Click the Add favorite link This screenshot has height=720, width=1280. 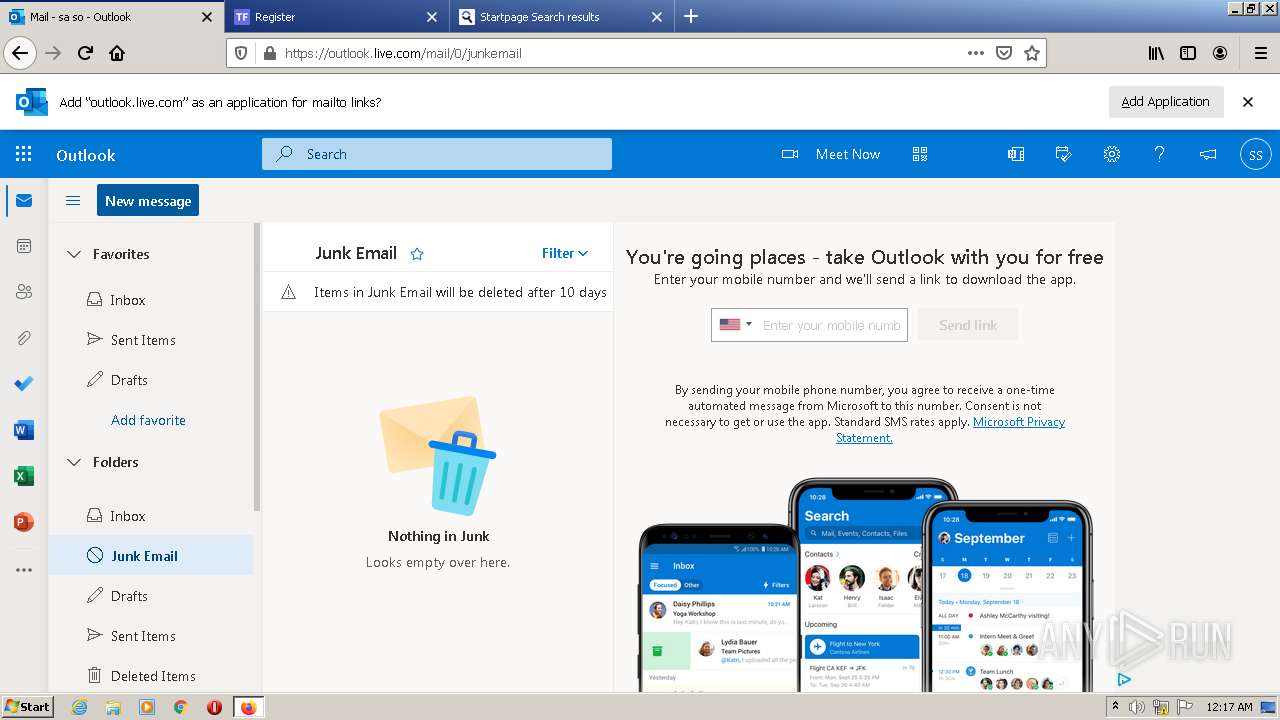(148, 420)
